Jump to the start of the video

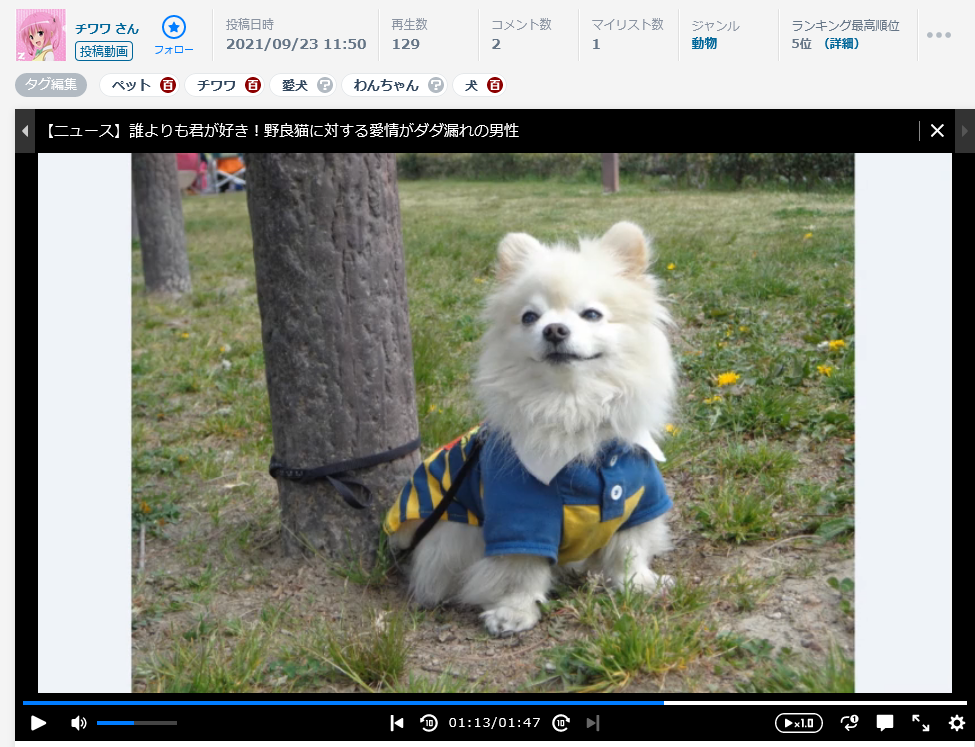point(397,723)
